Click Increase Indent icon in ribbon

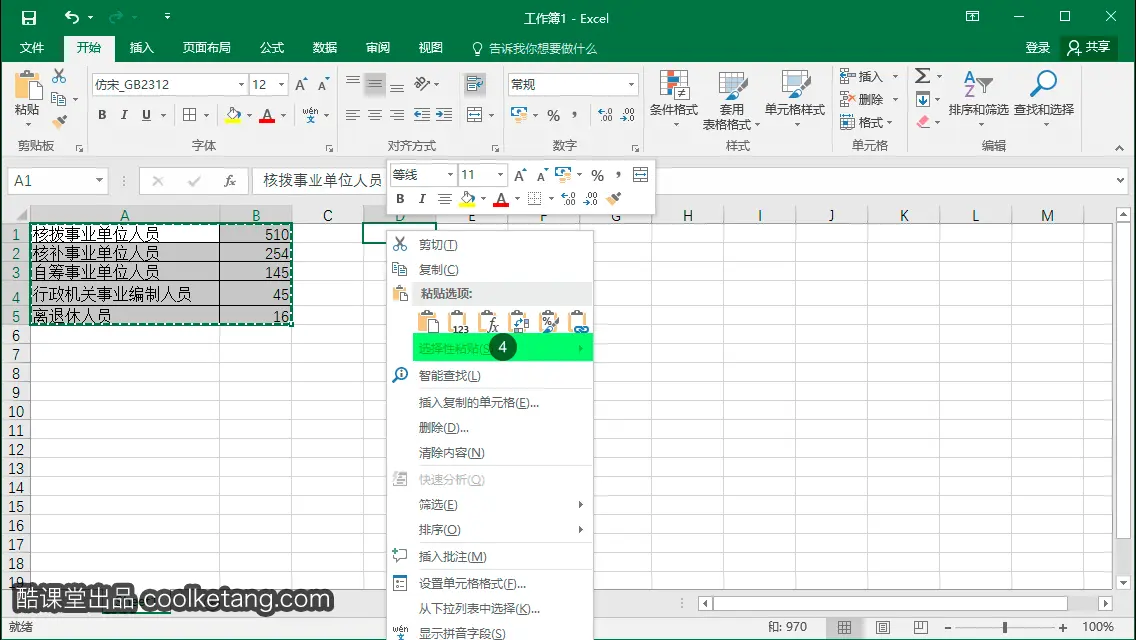tap(444, 115)
